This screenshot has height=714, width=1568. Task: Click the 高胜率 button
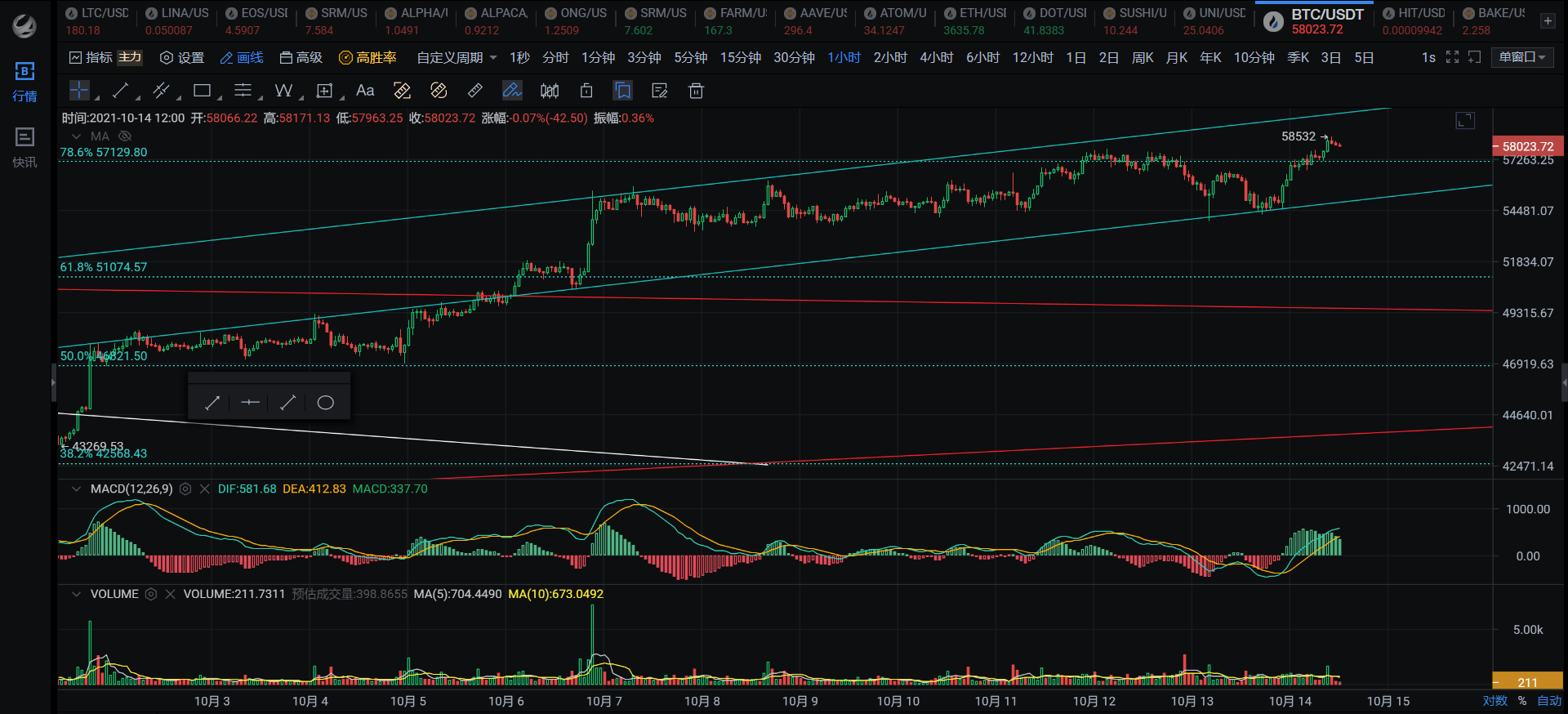pyautogui.click(x=367, y=57)
